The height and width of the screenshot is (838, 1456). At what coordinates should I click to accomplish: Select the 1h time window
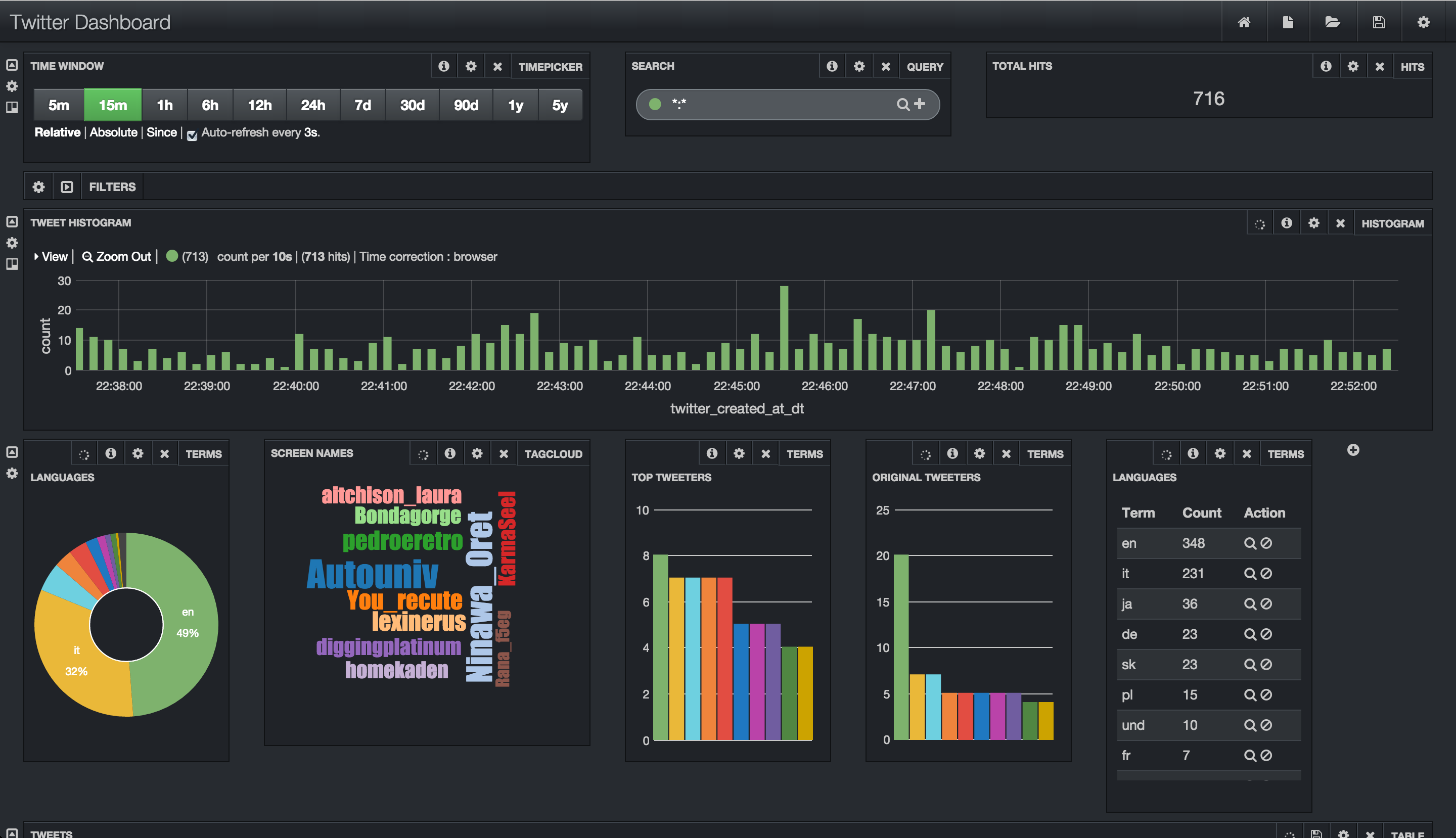pyautogui.click(x=165, y=105)
